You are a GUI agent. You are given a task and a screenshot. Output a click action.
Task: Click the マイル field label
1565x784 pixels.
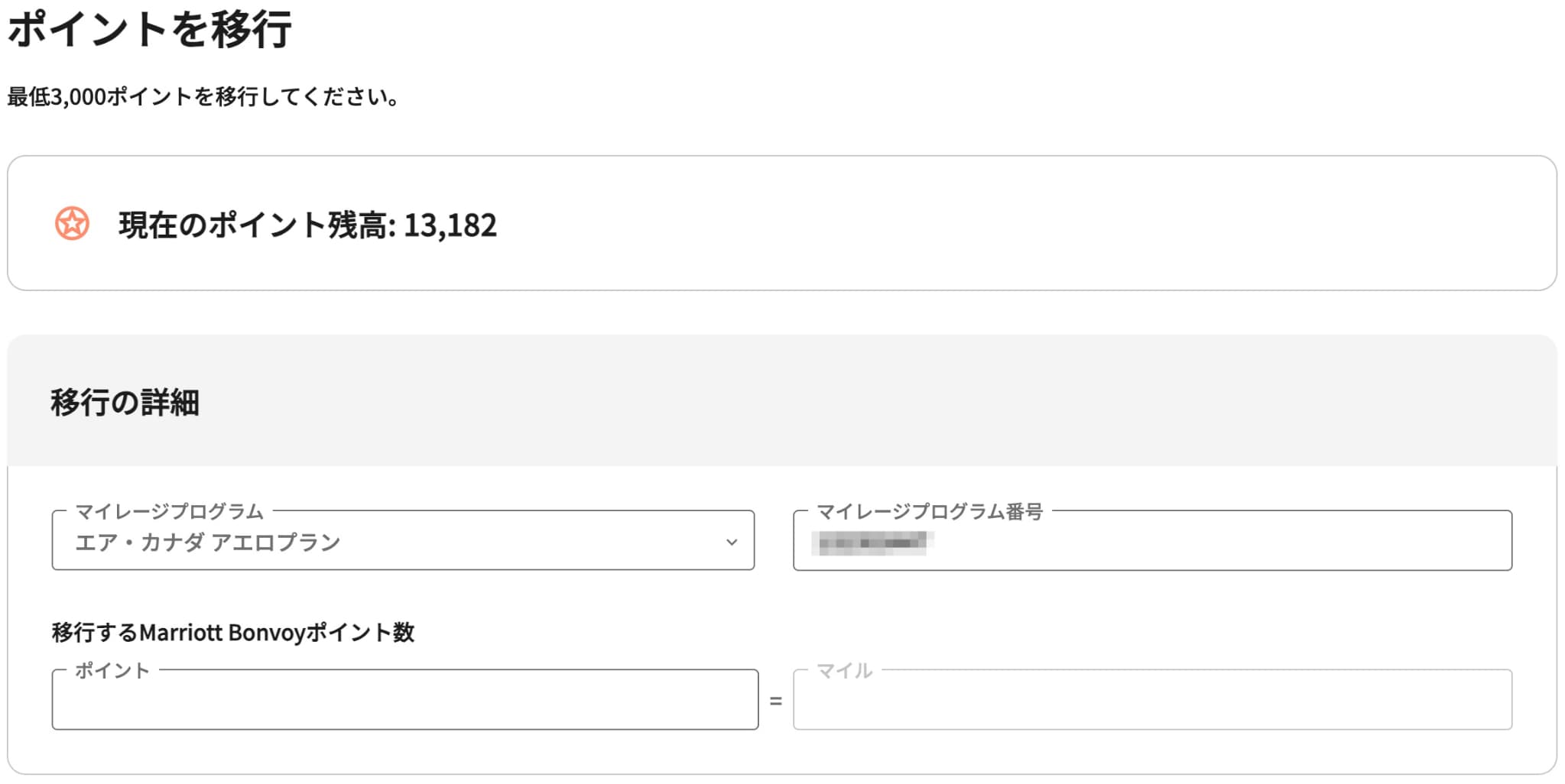[844, 670]
